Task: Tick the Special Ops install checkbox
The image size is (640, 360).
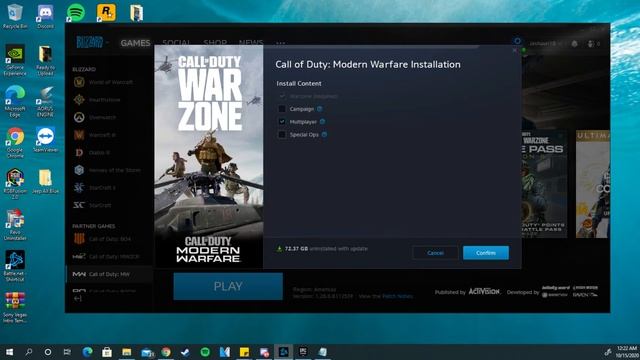Action: (x=282, y=134)
